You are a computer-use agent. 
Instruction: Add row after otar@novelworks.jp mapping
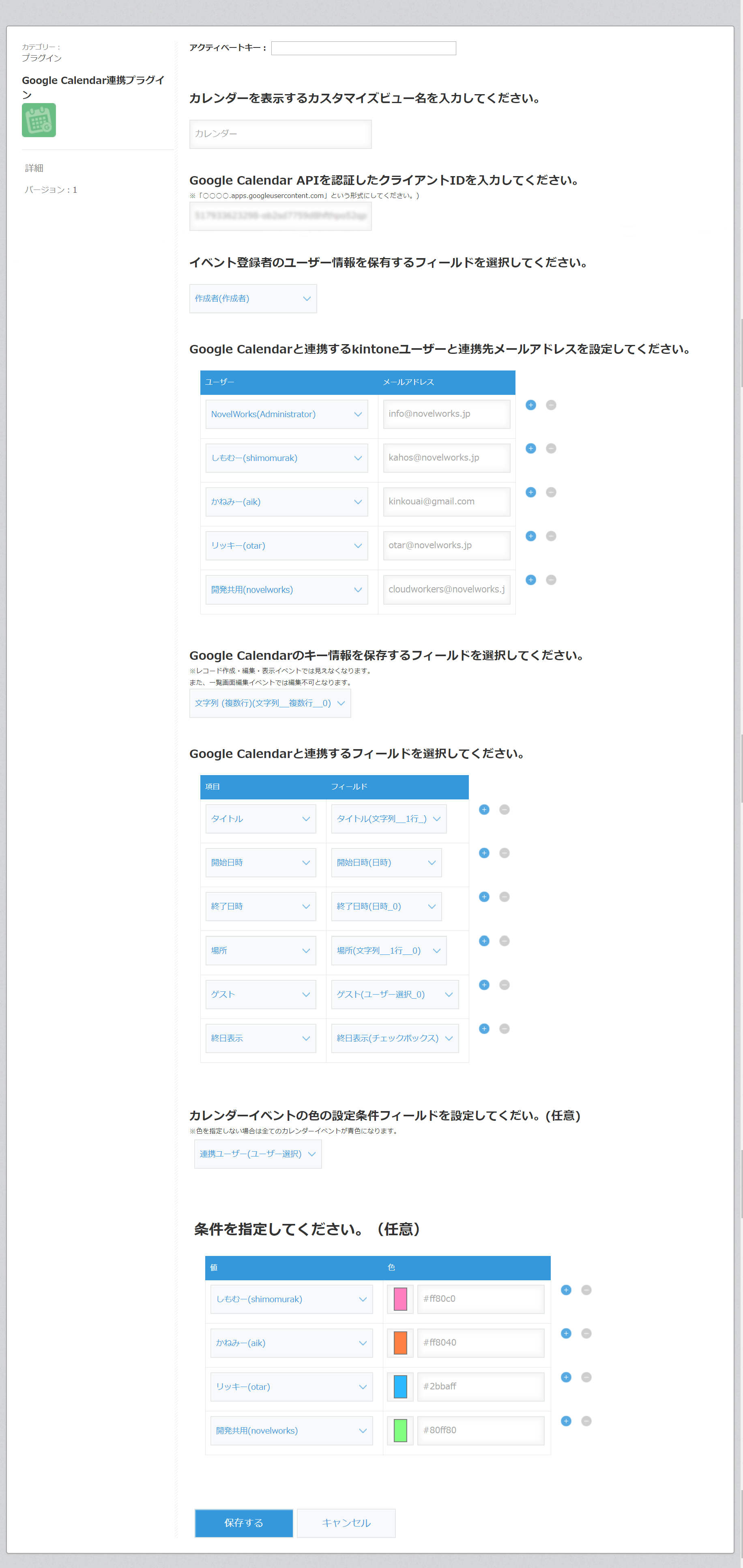(x=530, y=536)
